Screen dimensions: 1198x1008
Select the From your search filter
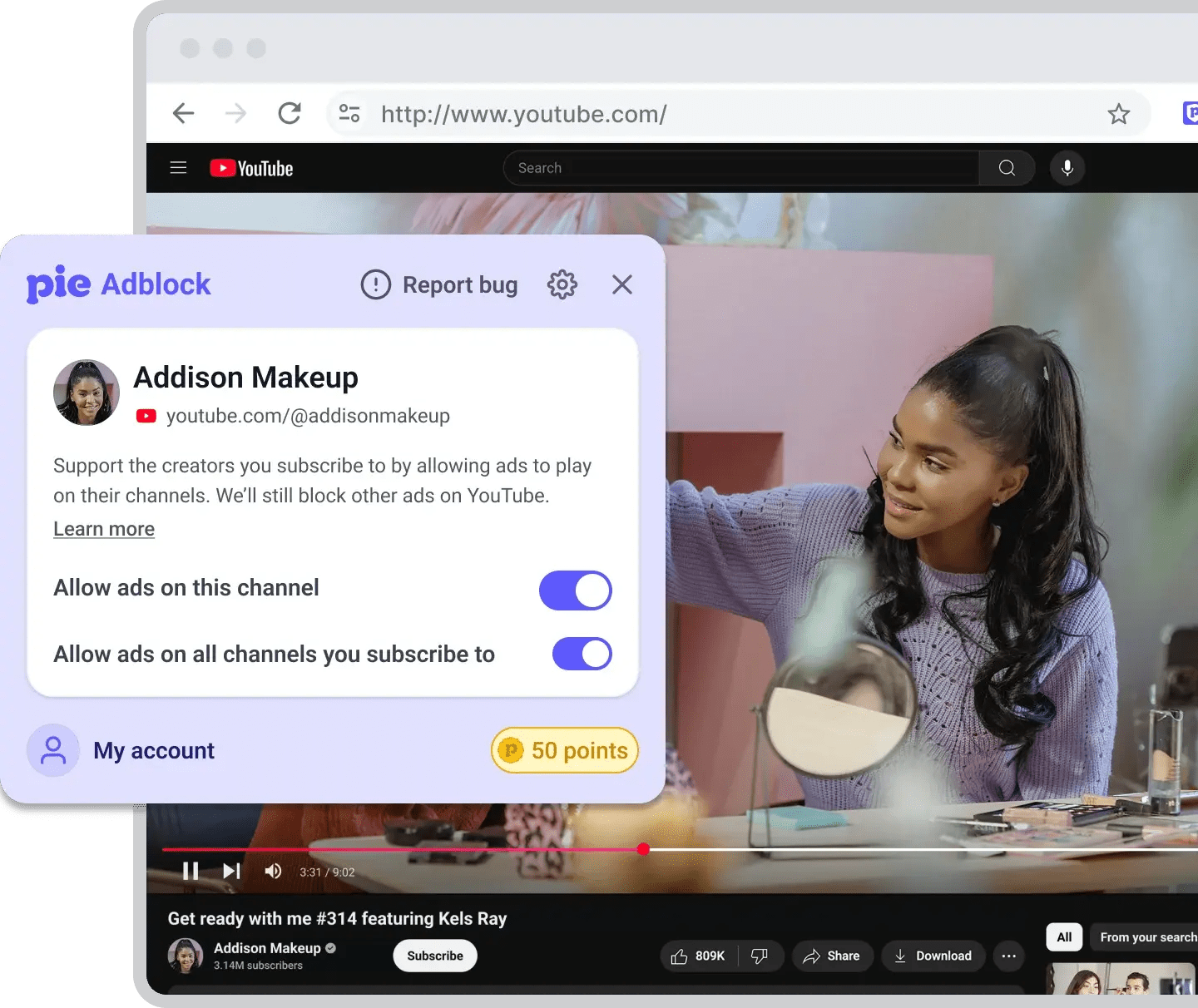point(1148,936)
